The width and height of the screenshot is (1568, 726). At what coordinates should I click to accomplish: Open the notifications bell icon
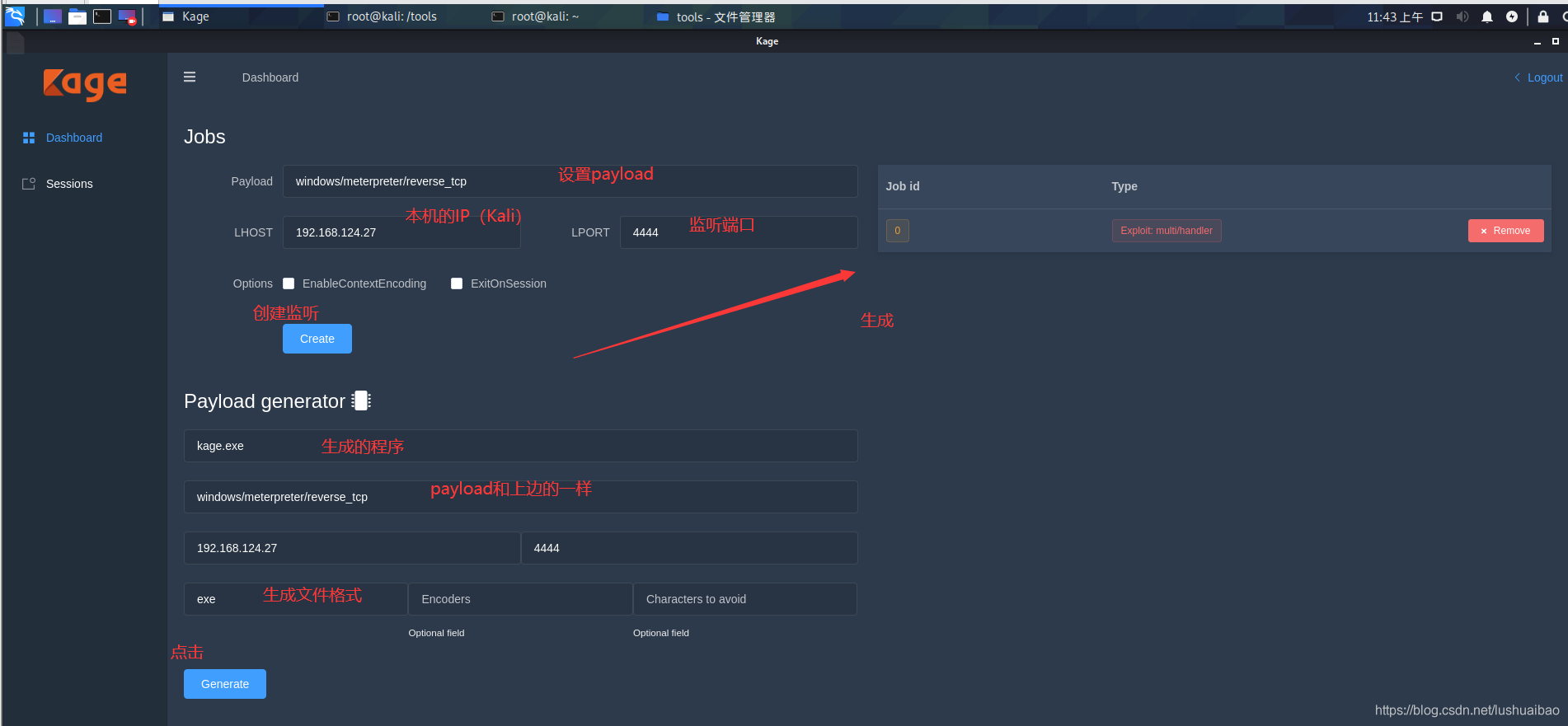point(1487,16)
